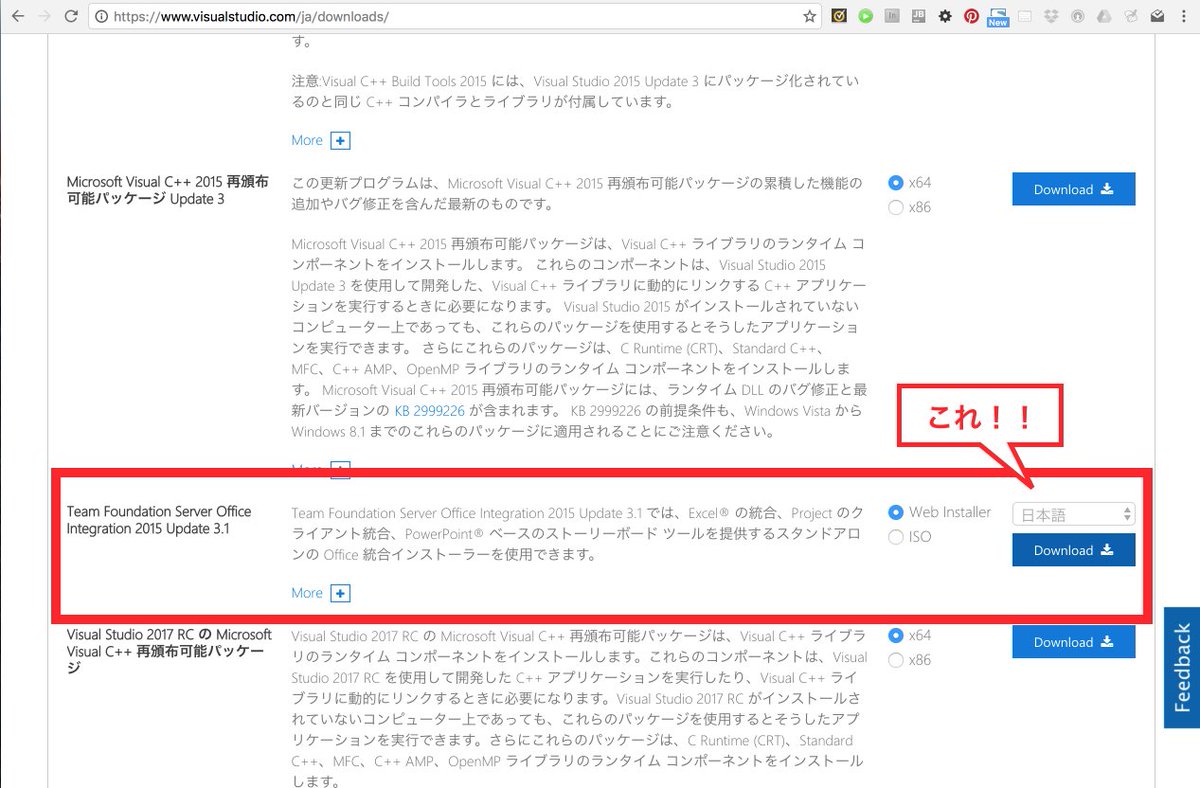Select x86 for Visual C++ 2015 Update 3
This screenshot has height=788, width=1200.
click(896, 207)
